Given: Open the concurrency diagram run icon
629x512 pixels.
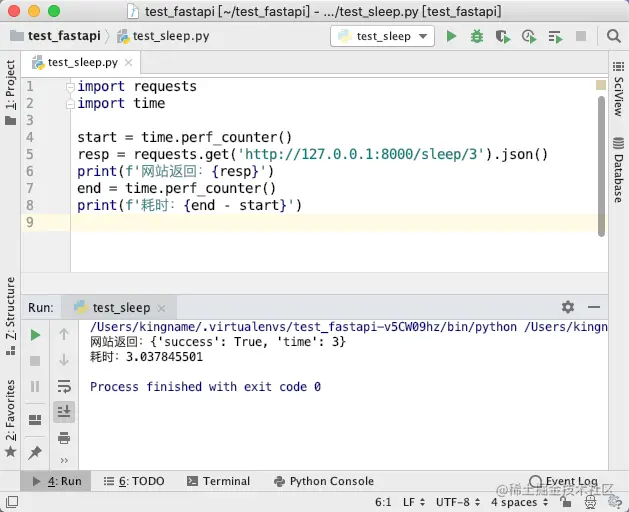Looking at the screenshot, I should click(556, 37).
